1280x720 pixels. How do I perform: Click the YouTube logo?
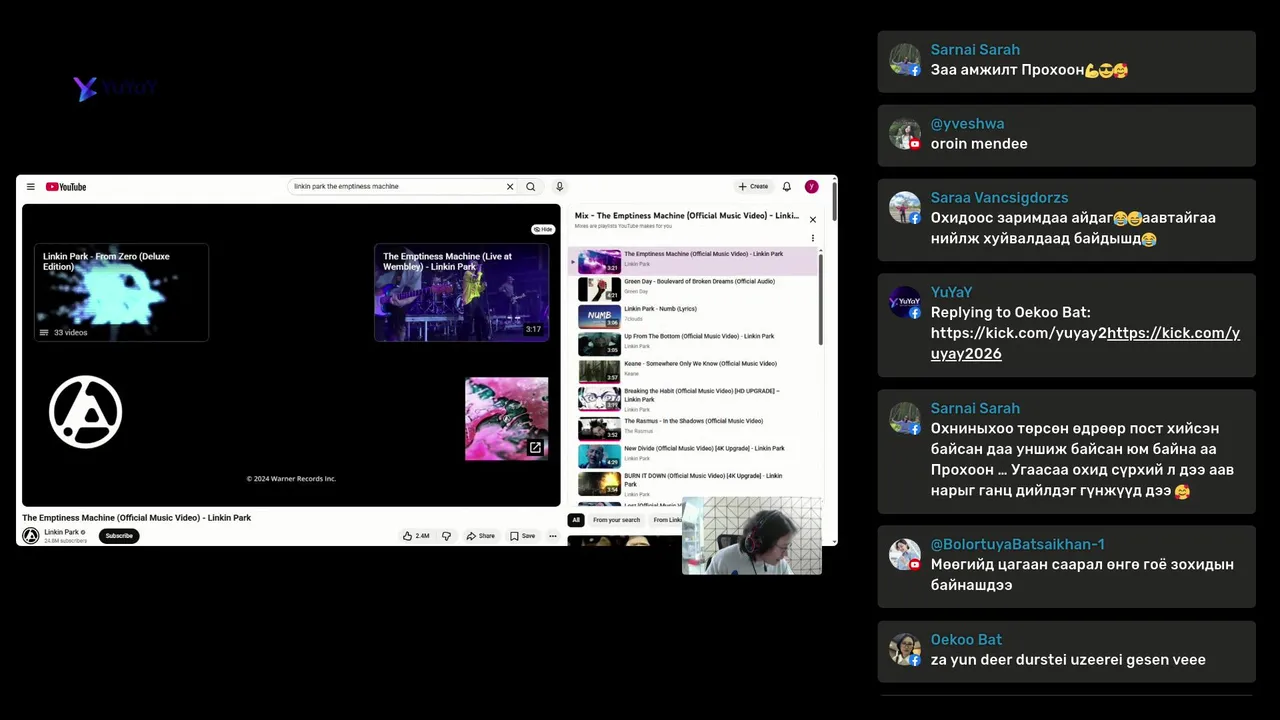tap(66, 187)
